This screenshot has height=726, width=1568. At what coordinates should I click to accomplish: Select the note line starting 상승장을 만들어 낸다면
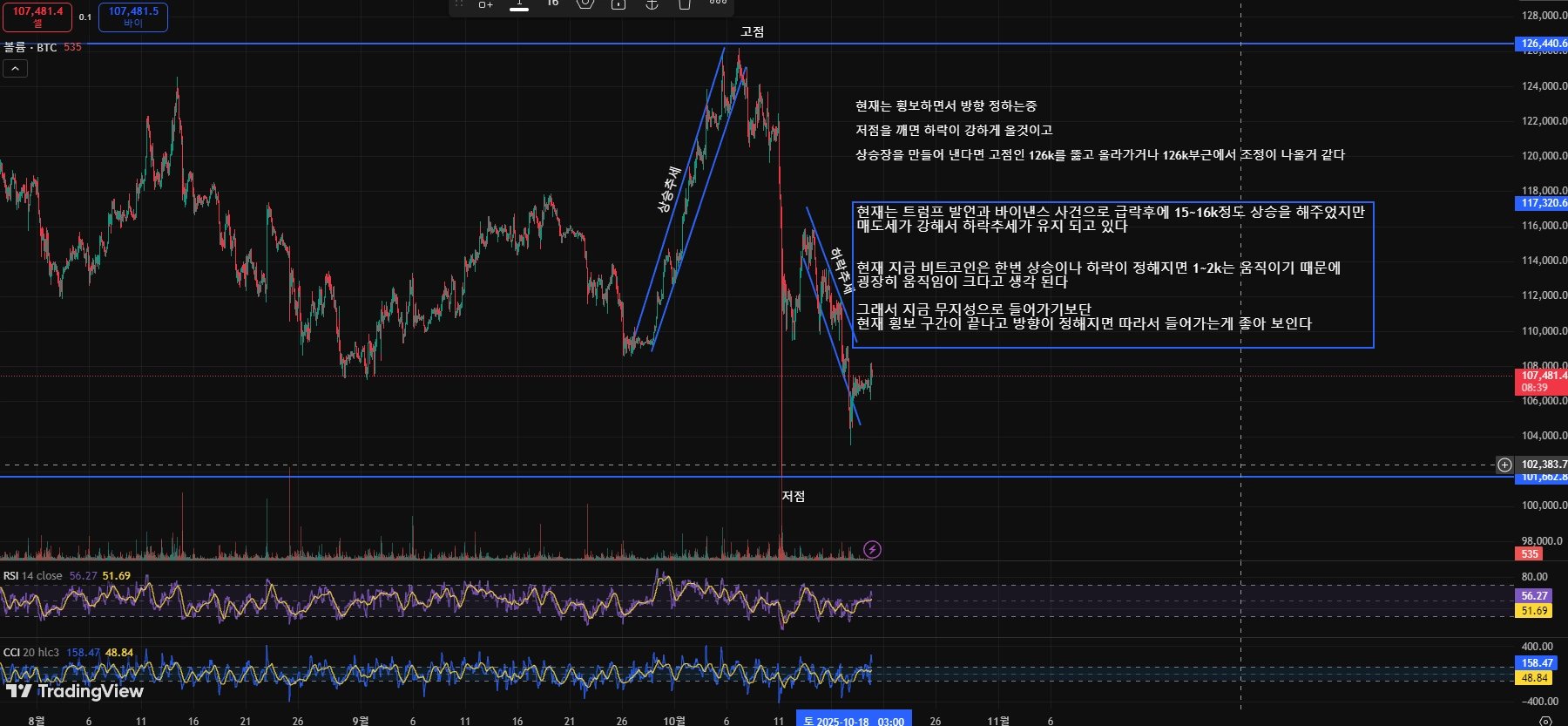coord(1100,155)
